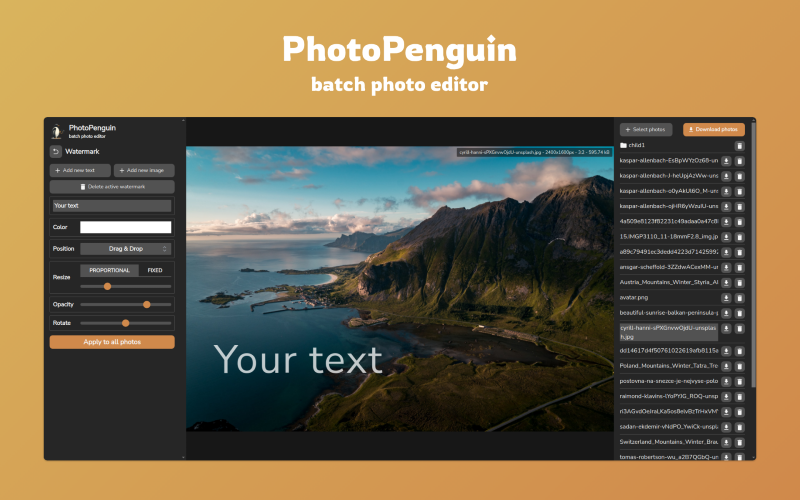Screen dimensions: 800x500
Task: Click the Rotate slider handle
Action: (126, 323)
